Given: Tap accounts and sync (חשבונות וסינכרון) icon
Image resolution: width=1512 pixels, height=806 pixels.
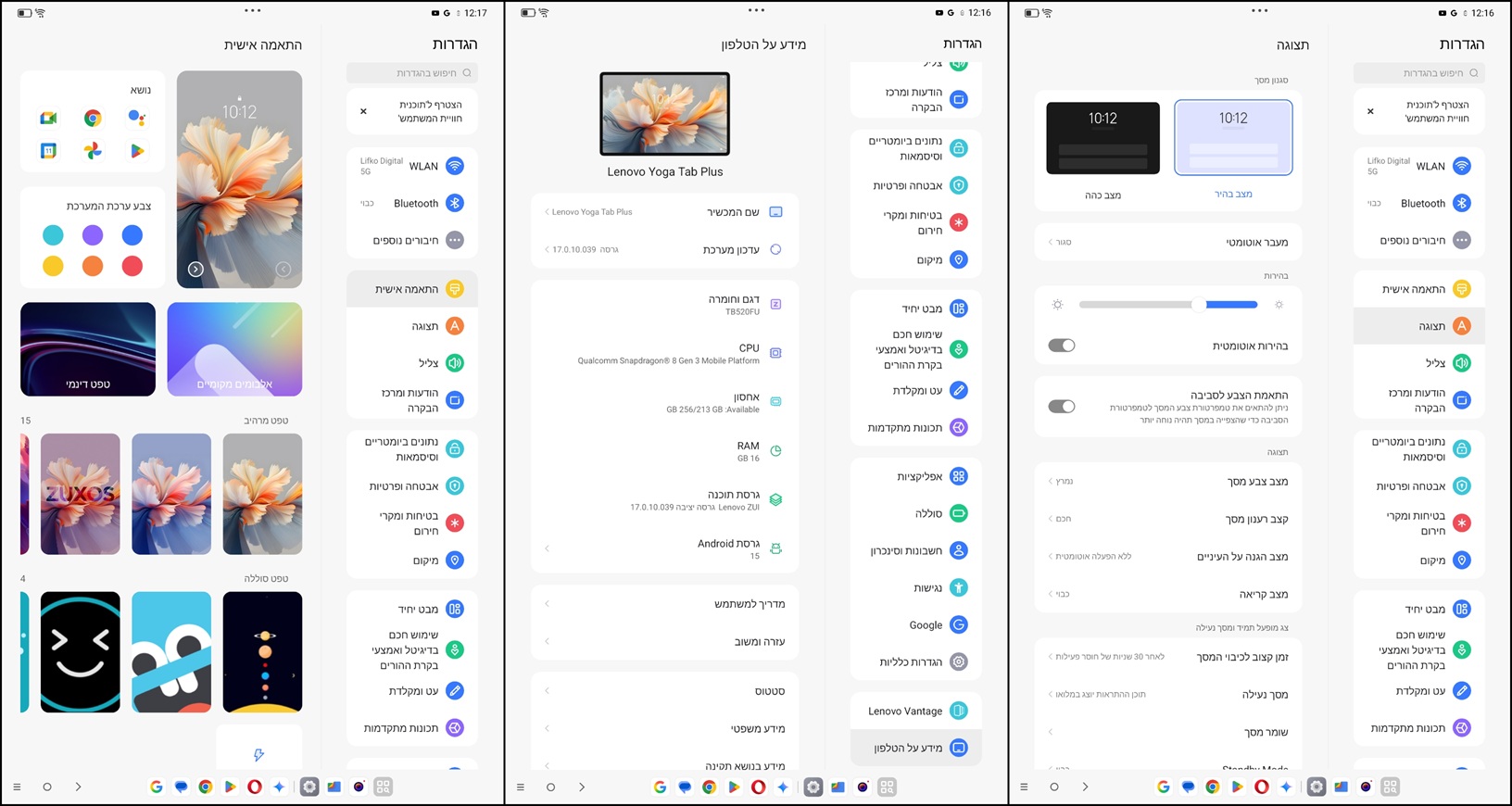Looking at the screenshot, I should pos(959,550).
